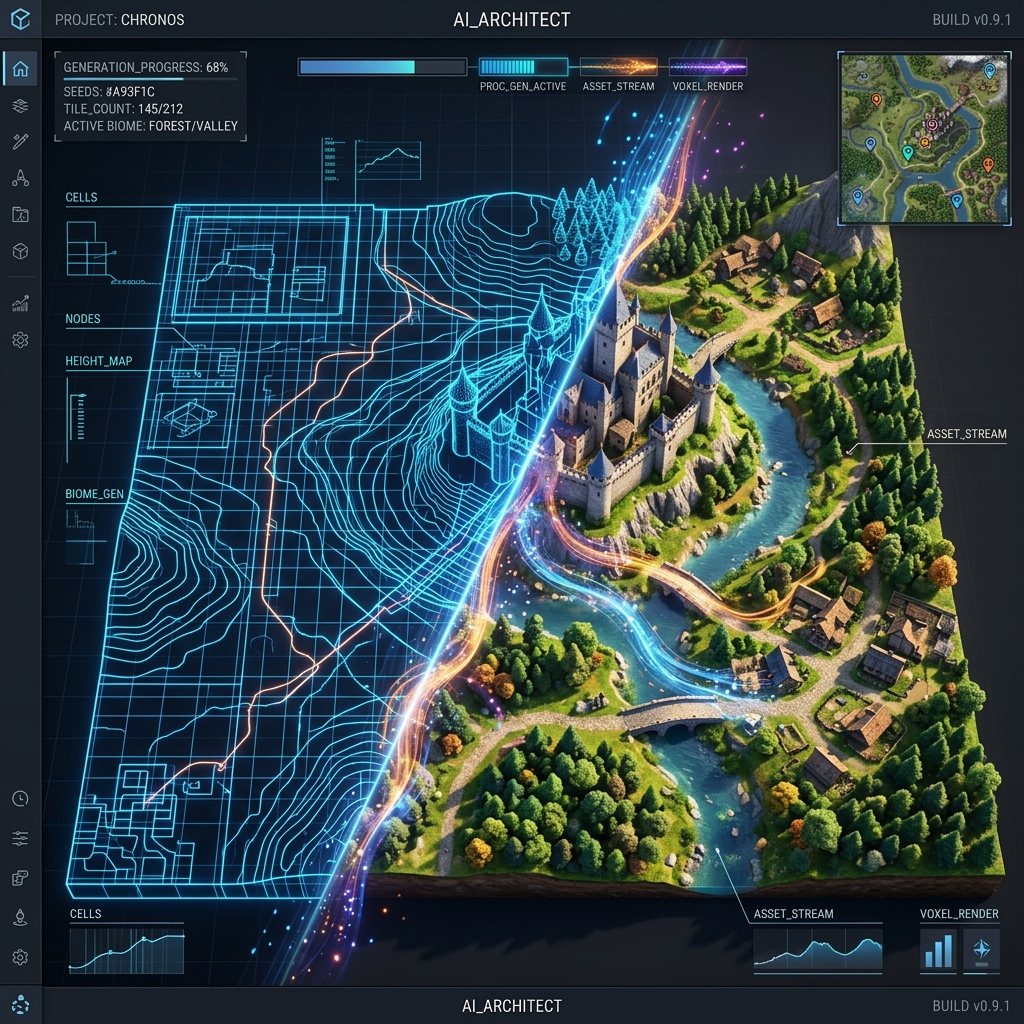
Task: Click the small line graph above the wireframe grid
Action: pos(388,159)
